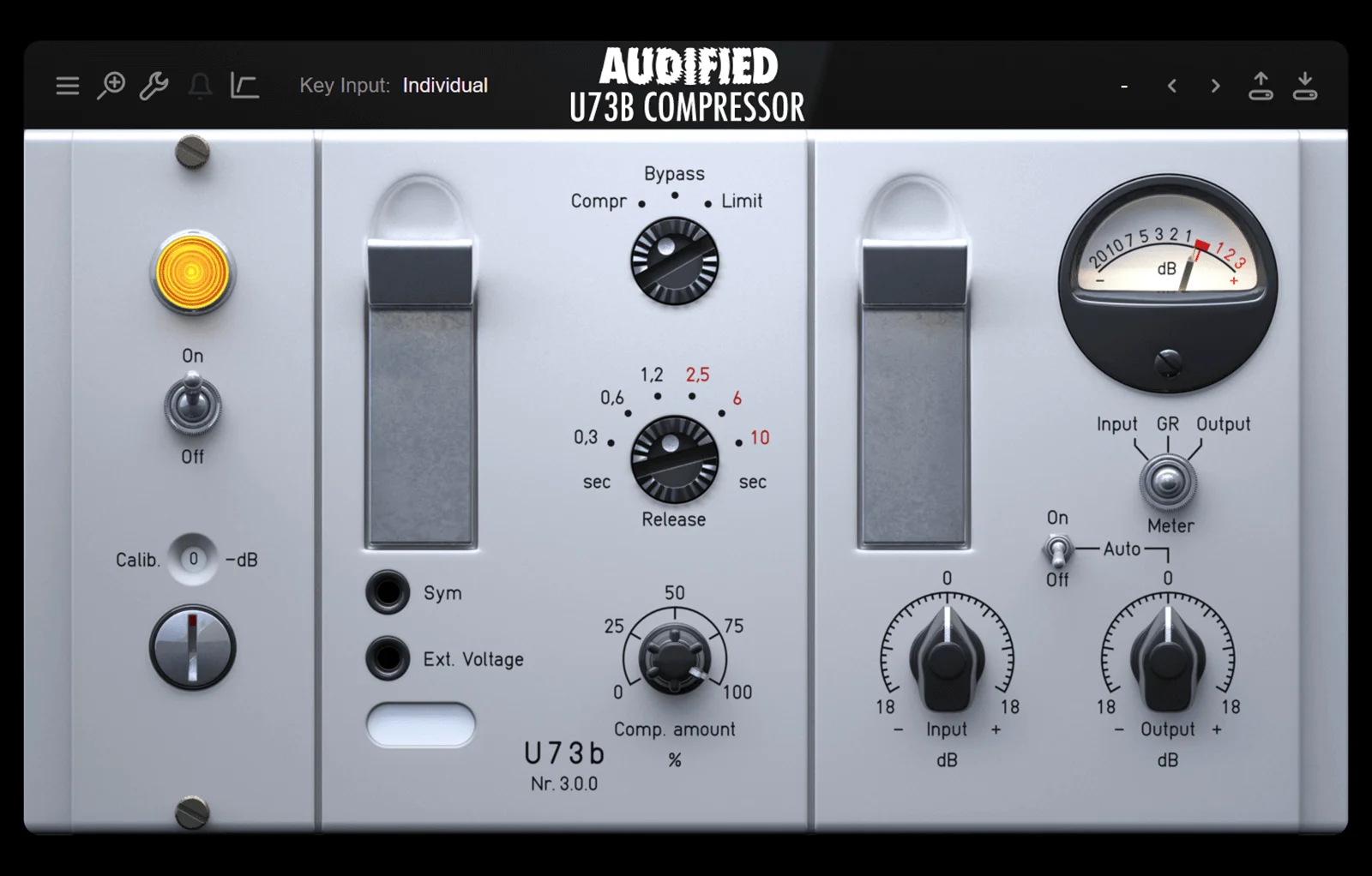The width and height of the screenshot is (1372, 876).
Task: Select the Limit mode label
Action: point(741,201)
